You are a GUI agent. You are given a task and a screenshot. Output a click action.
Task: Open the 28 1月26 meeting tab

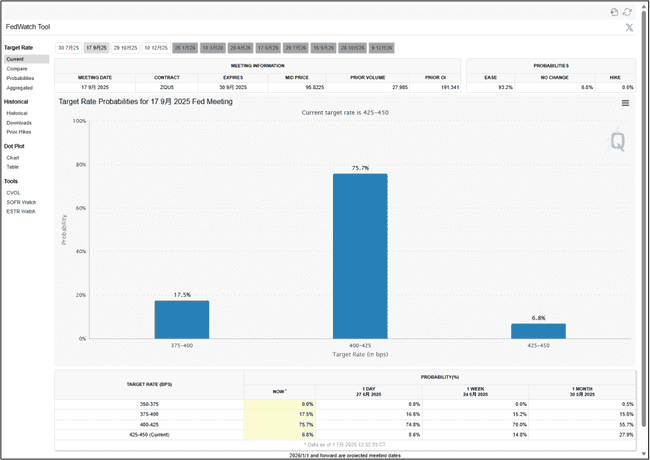pos(185,48)
